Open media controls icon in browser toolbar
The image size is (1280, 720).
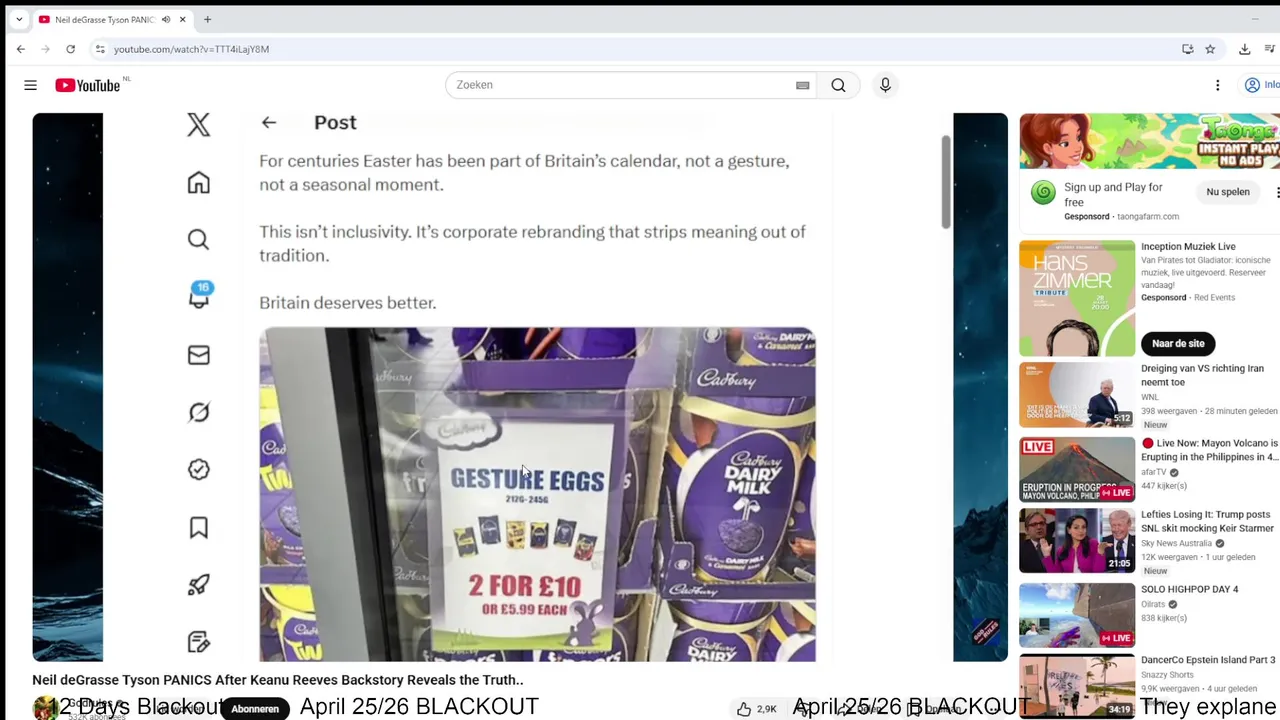1269,49
